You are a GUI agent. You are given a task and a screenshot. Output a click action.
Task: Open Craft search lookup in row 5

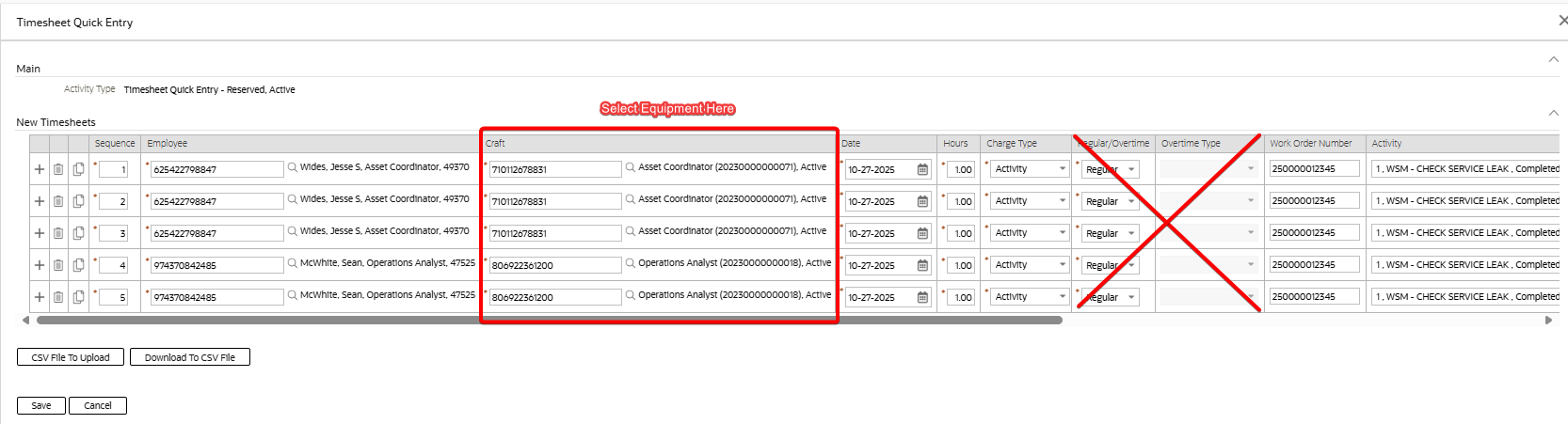tap(631, 296)
